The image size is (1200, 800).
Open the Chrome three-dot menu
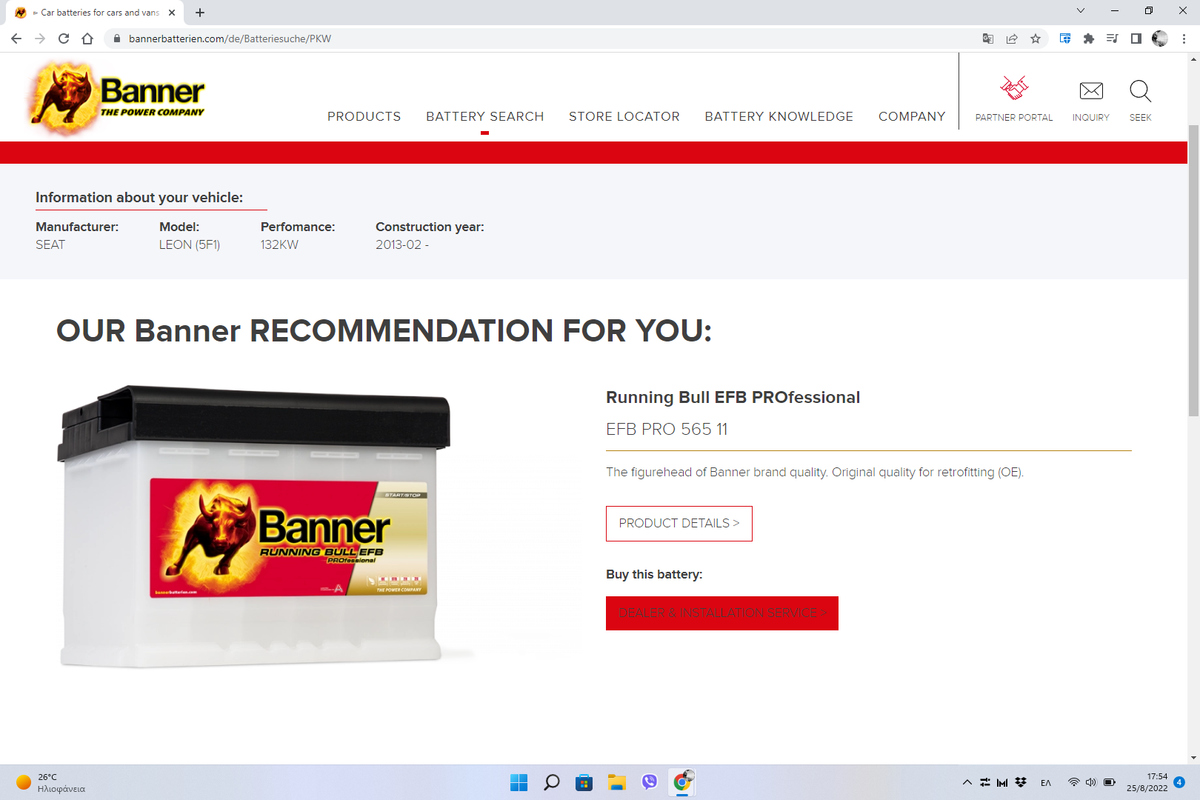pyautogui.click(x=1184, y=39)
